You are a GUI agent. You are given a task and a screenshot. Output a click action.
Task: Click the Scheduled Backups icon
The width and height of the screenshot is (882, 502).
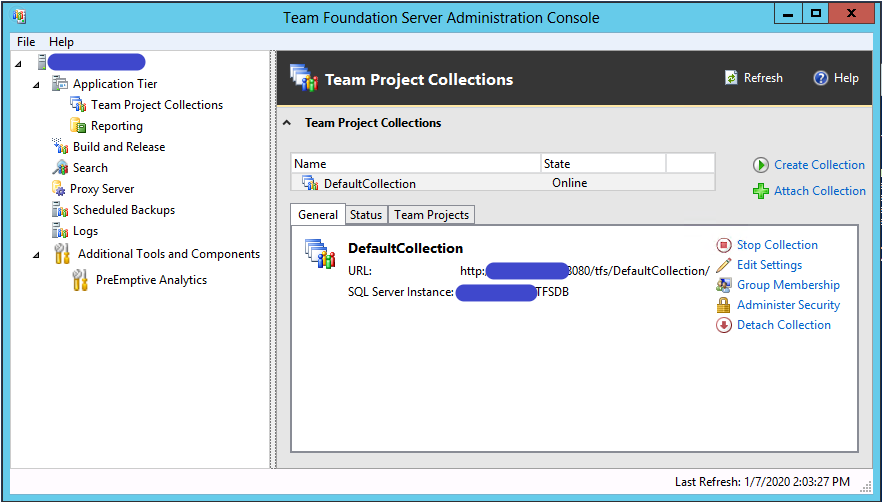pyautogui.click(x=60, y=210)
